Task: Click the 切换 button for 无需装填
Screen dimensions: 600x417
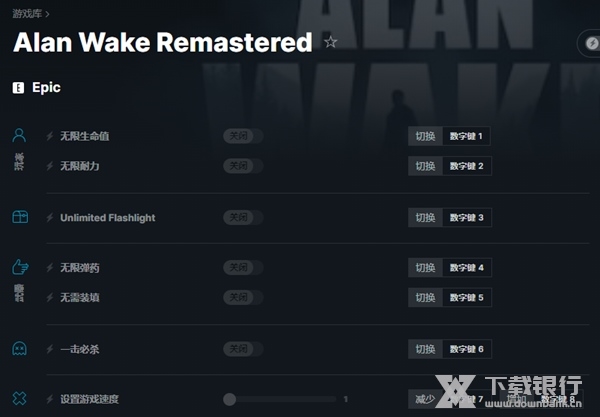Action: (425, 298)
